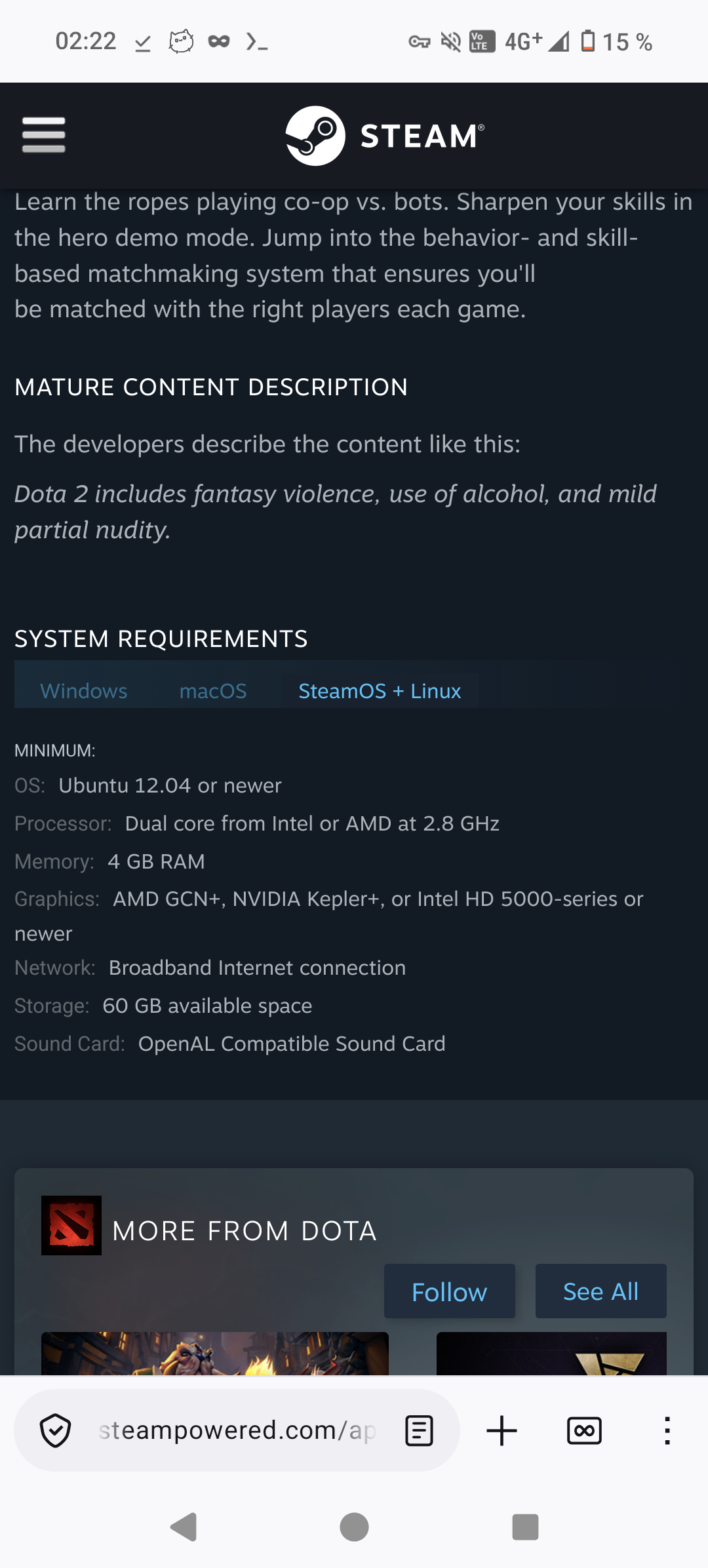Switch to macOS requirements tab
The height and width of the screenshot is (1568, 708).
coord(213,691)
